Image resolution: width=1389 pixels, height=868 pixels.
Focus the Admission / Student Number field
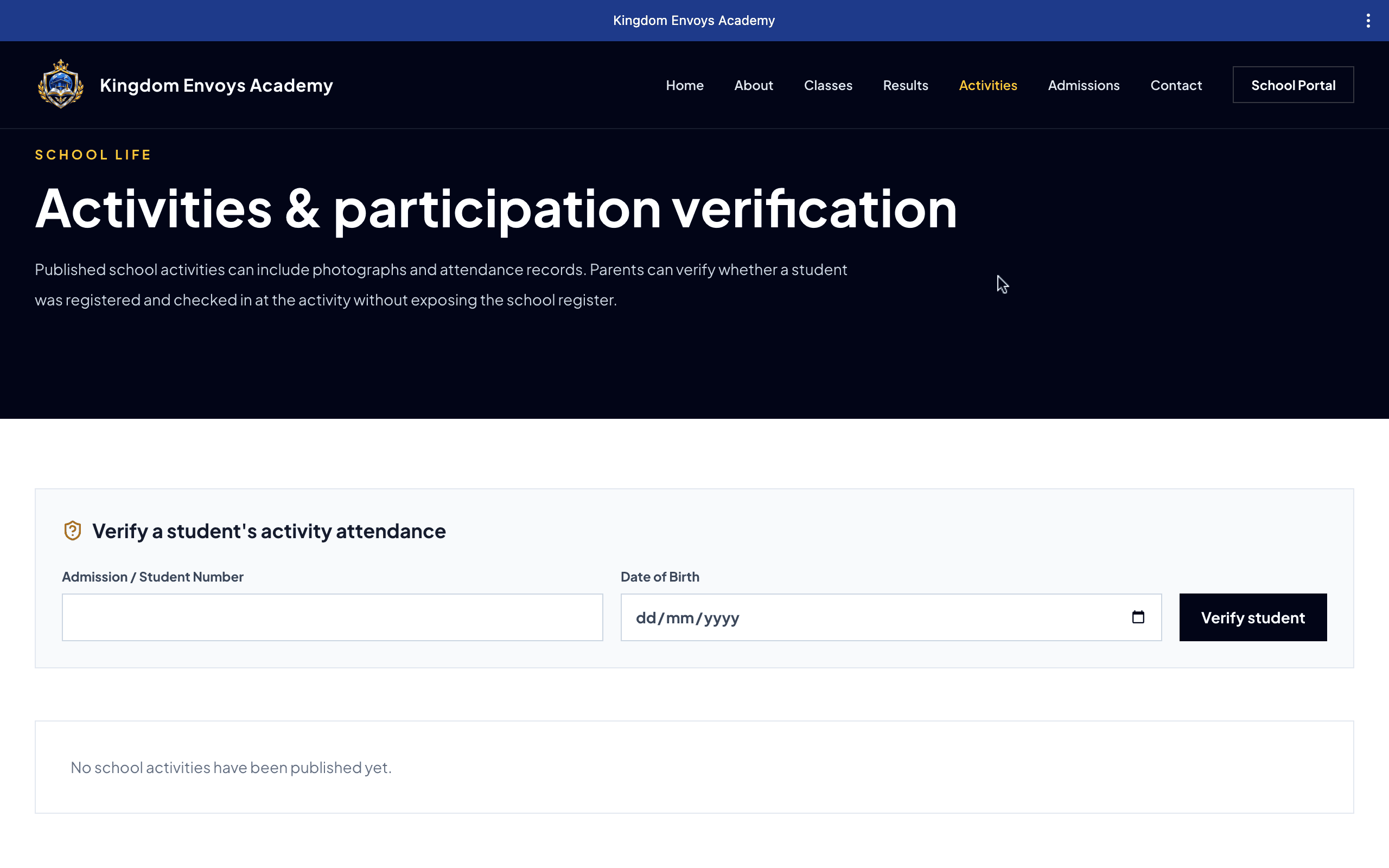(332, 617)
